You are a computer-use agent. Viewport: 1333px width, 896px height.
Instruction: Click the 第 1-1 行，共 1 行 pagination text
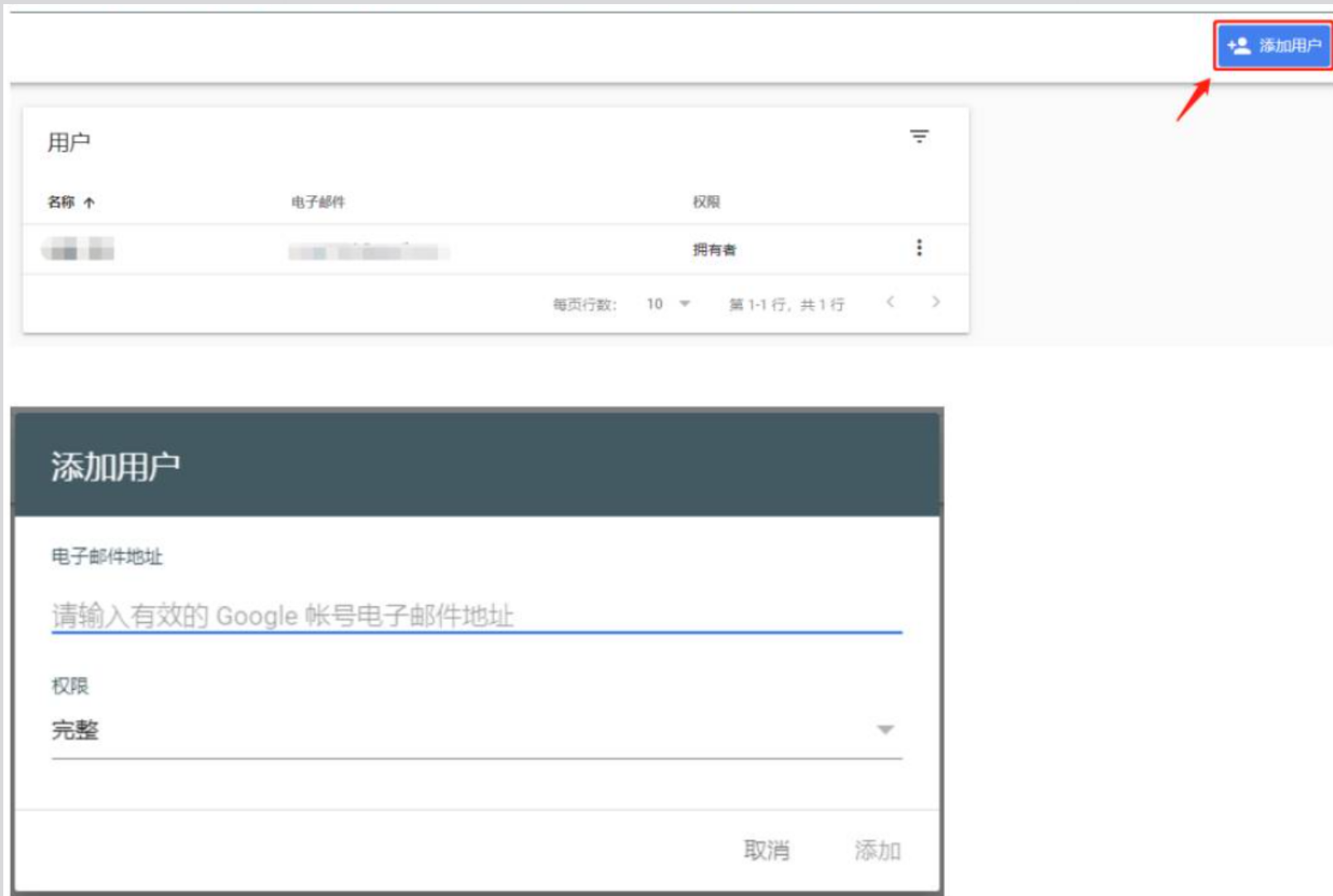coord(787,304)
